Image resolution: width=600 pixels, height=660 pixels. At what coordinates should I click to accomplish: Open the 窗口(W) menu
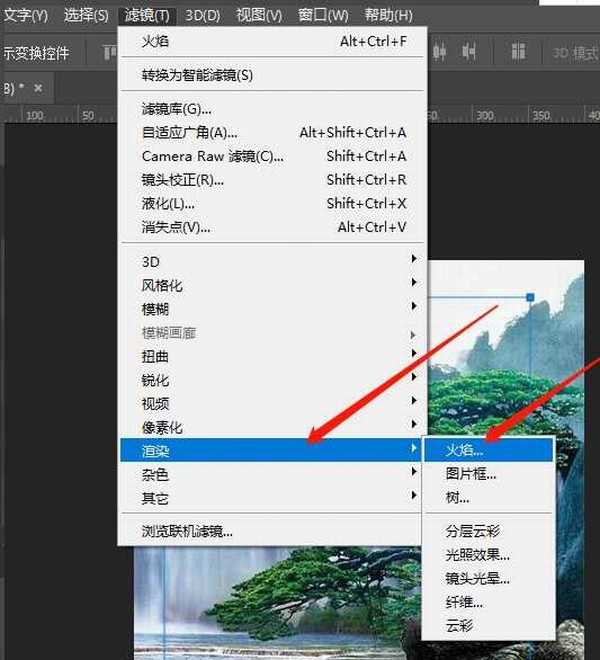coord(323,15)
